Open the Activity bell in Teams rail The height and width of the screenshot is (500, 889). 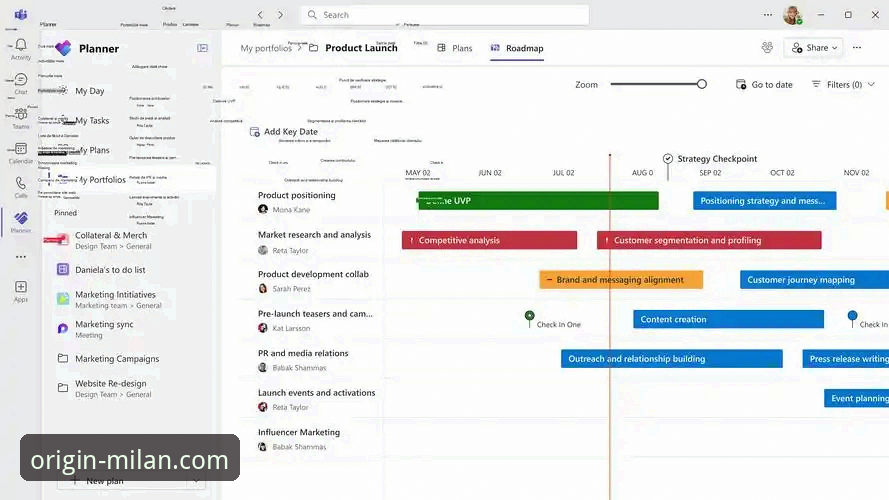(21, 49)
